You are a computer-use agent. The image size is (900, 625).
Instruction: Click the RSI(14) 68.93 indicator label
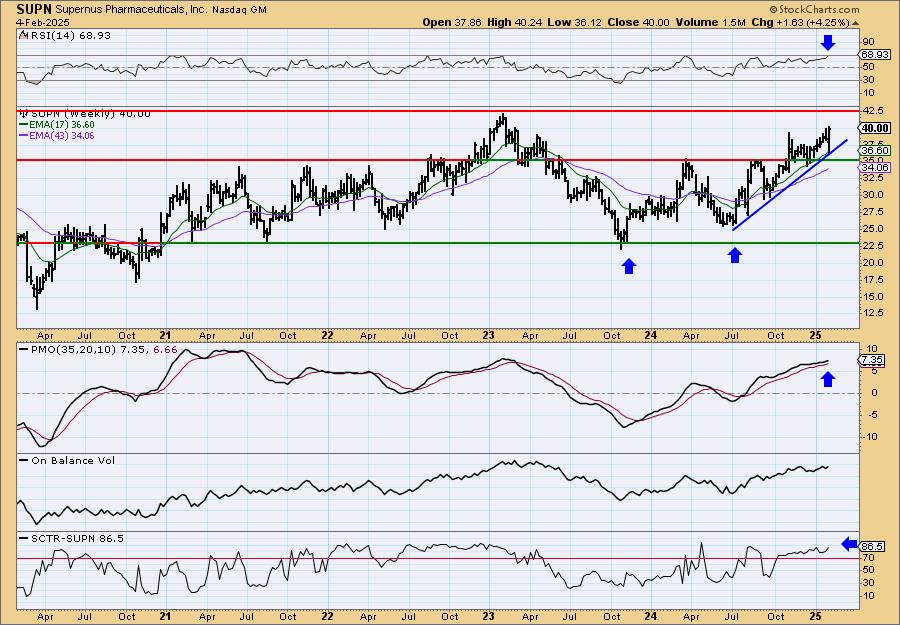point(69,35)
